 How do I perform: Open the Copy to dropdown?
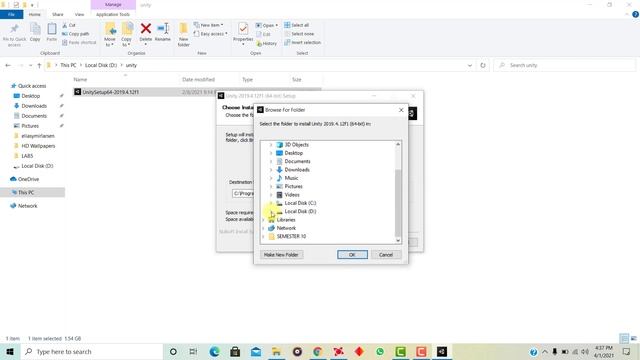127,35
